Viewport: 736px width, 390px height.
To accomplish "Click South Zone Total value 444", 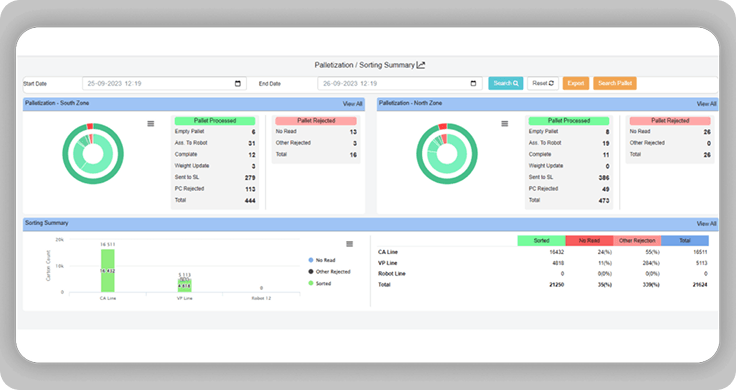I will [250, 201].
